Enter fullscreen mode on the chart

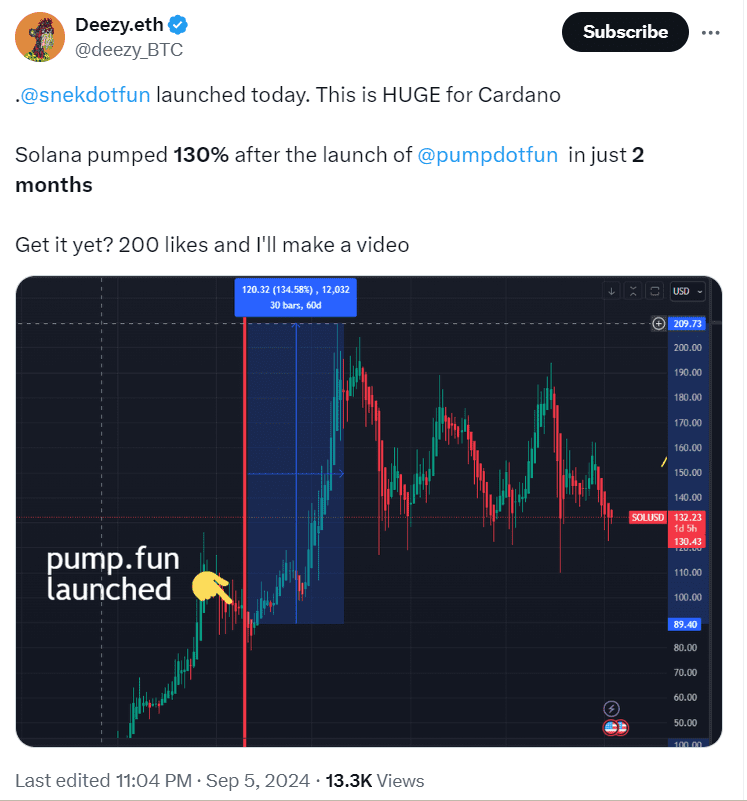(x=654, y=291)
